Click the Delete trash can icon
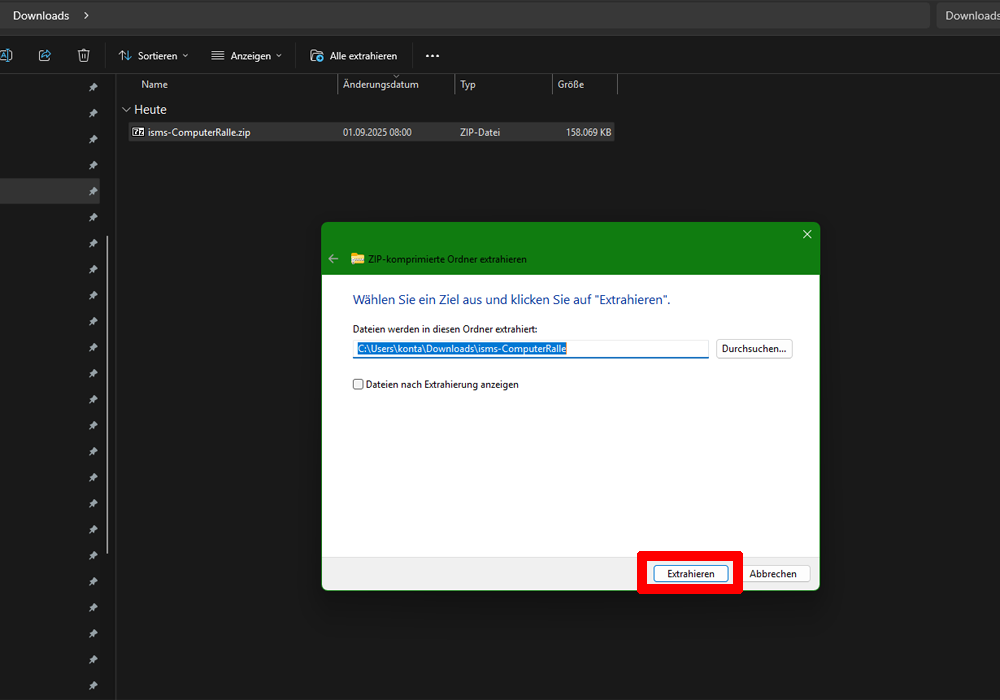The height and width of the screenshot is (700, 1000). pyautogui.click(x=84, y=56)
